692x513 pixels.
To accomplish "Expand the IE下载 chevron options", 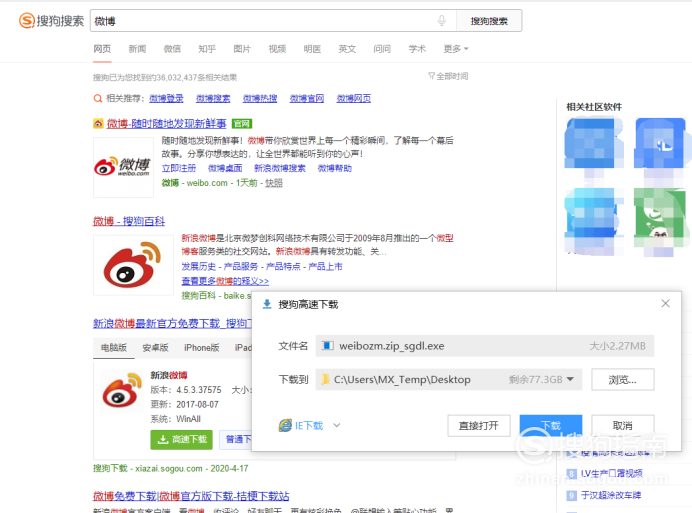I will coord(337,426).
